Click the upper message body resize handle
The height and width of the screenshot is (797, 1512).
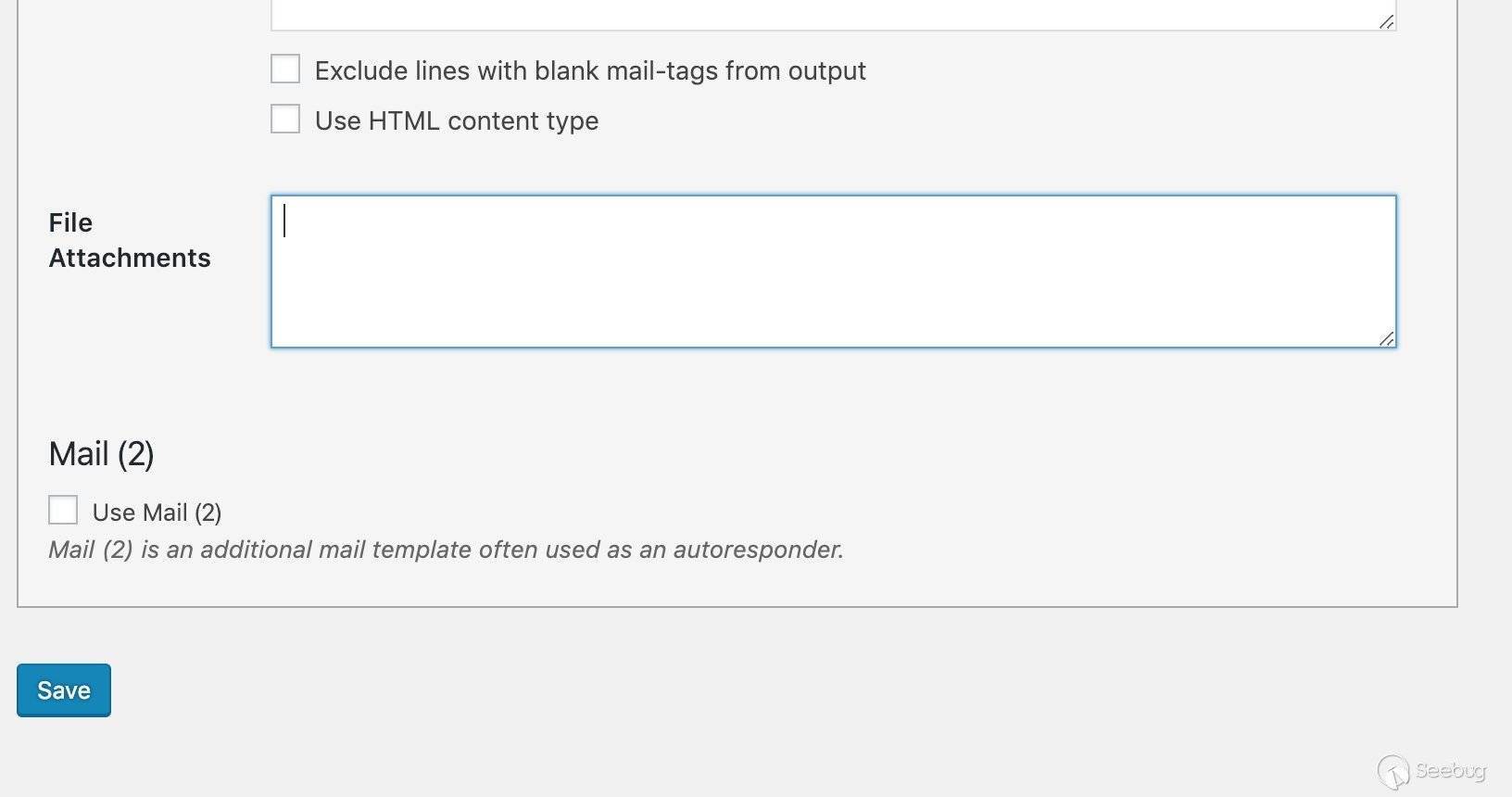click(x=1386, y=21)
